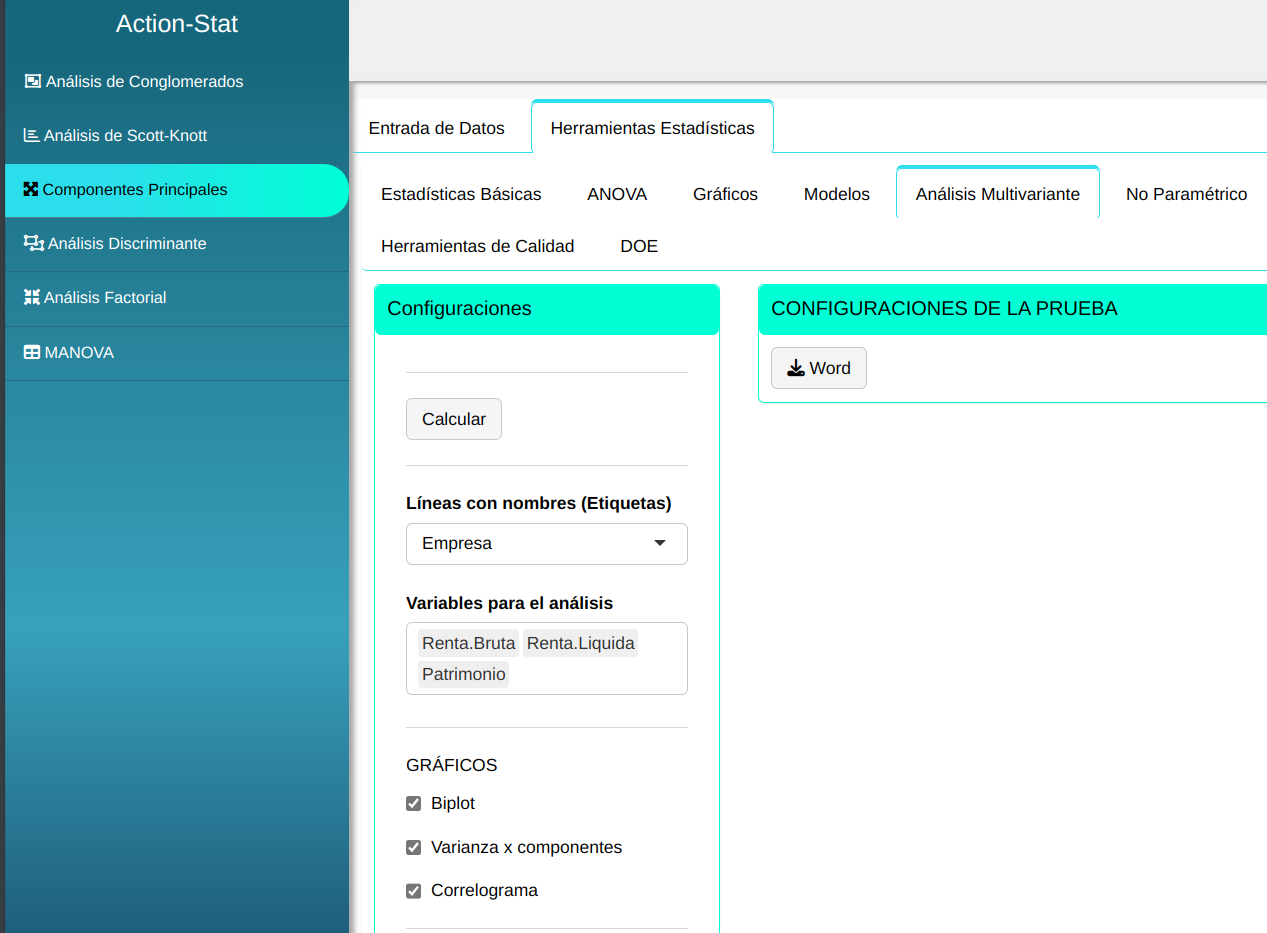This screenshot has height=933, width=1267.
Task: Click the Componentes Principales icon
Action: click(x=31, y=190)
